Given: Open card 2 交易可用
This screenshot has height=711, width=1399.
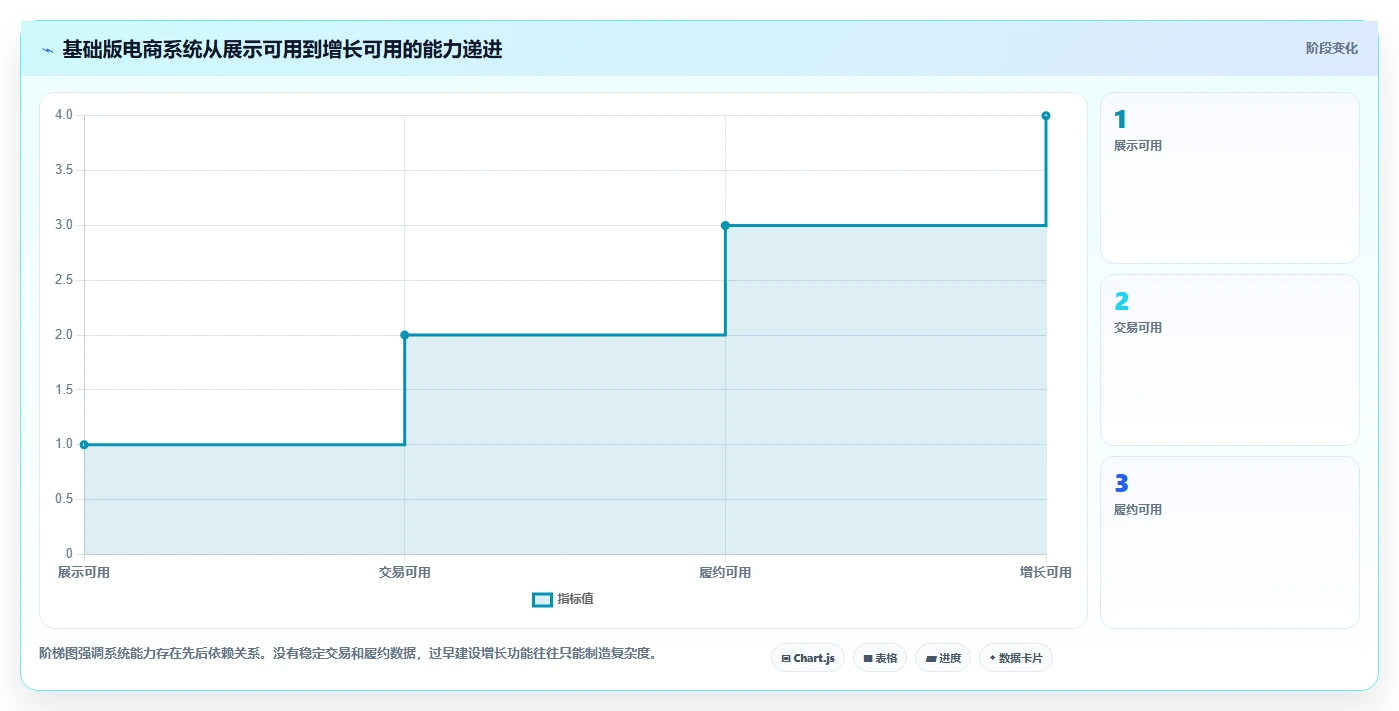Looking at the screenshot, I should click(1230, 360).
